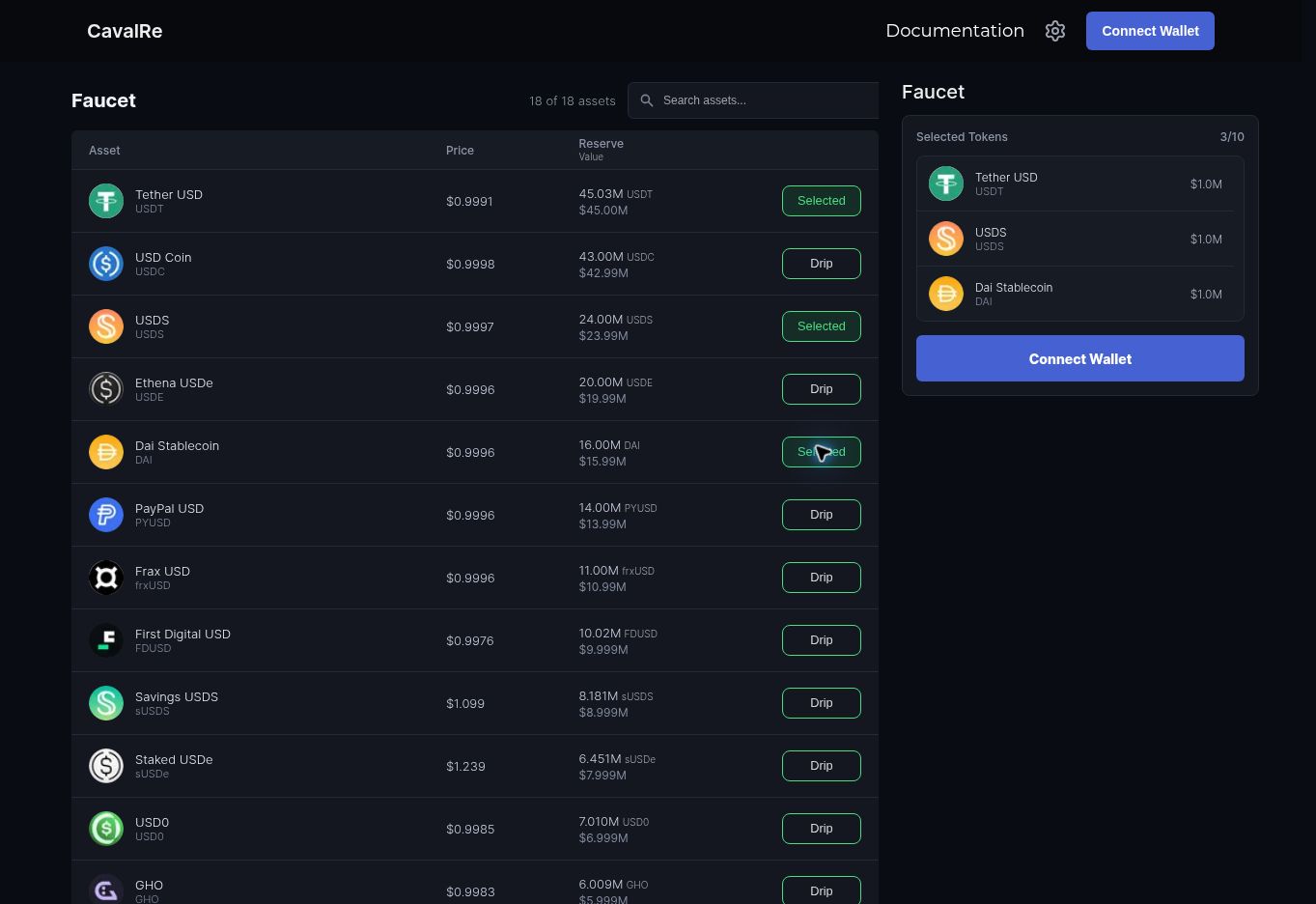
Task: Focus the Search assets input field
Action: click(x=753, y=100)
